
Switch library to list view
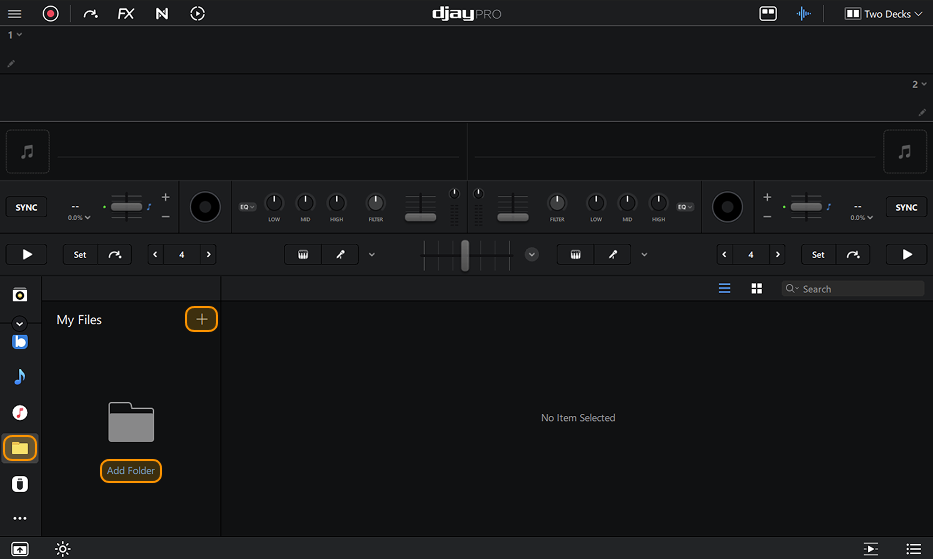724,289
